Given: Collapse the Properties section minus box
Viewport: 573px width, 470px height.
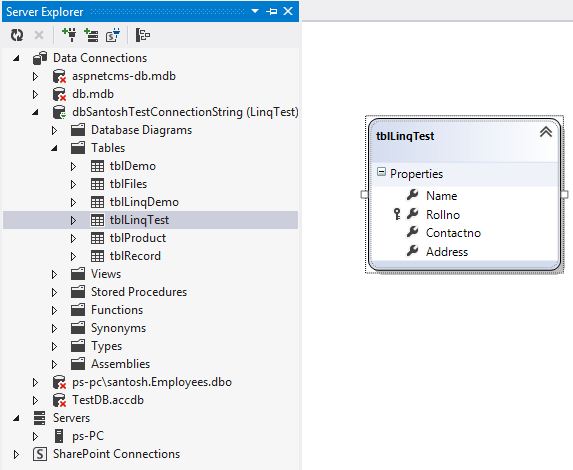Looking at the screenshot, I should pyautogui.click(x=381, y=172).
